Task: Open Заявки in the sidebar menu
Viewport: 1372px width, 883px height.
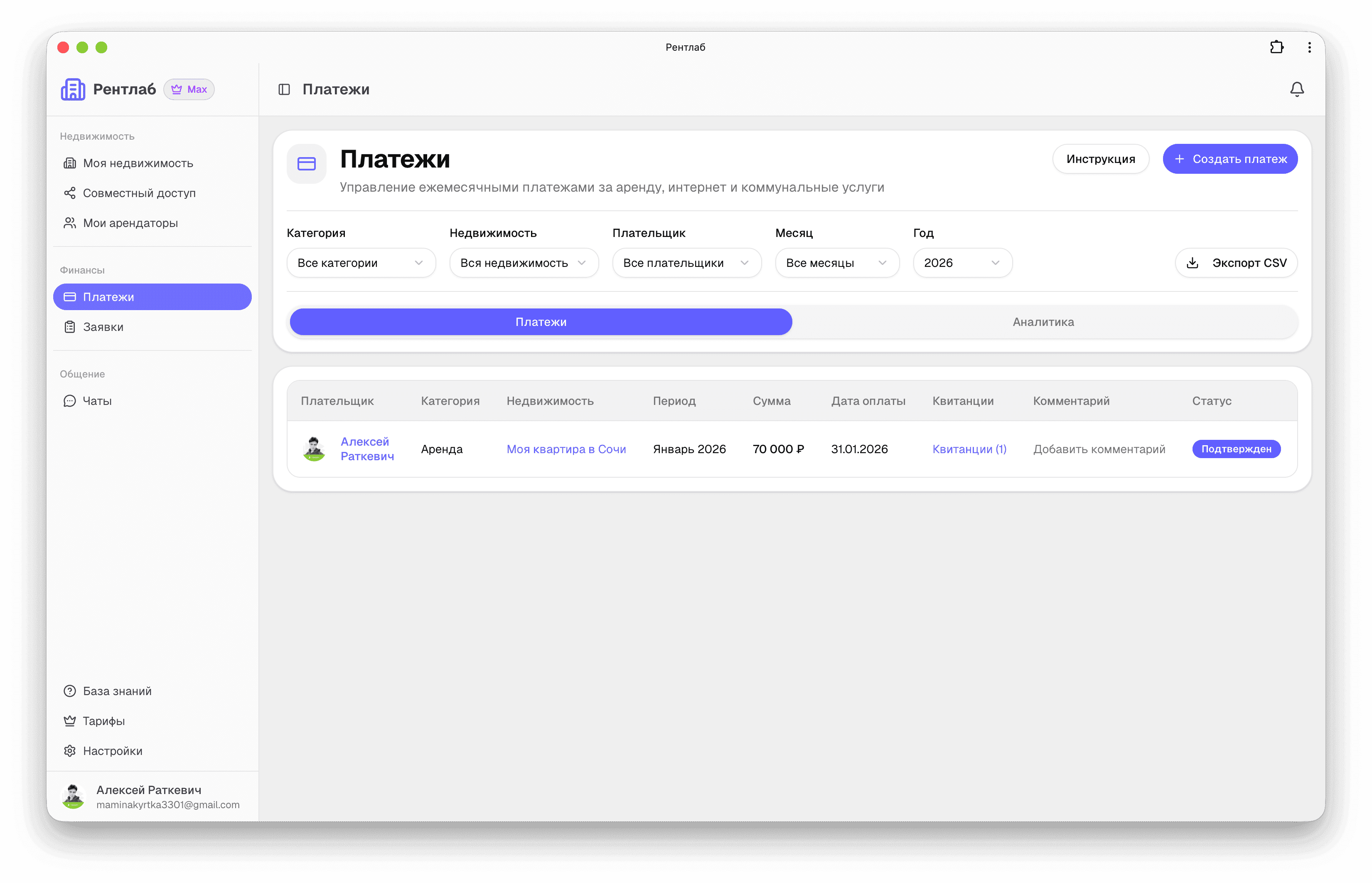Action: [103, 327]
